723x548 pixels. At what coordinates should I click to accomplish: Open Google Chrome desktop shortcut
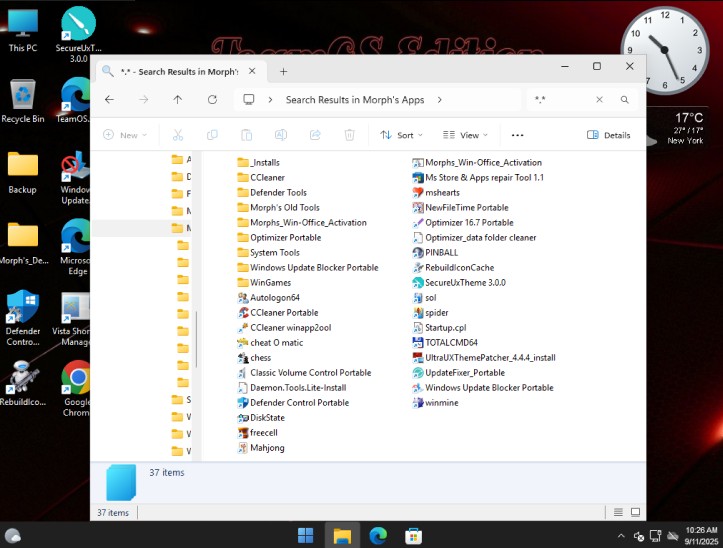pos(76,388)
